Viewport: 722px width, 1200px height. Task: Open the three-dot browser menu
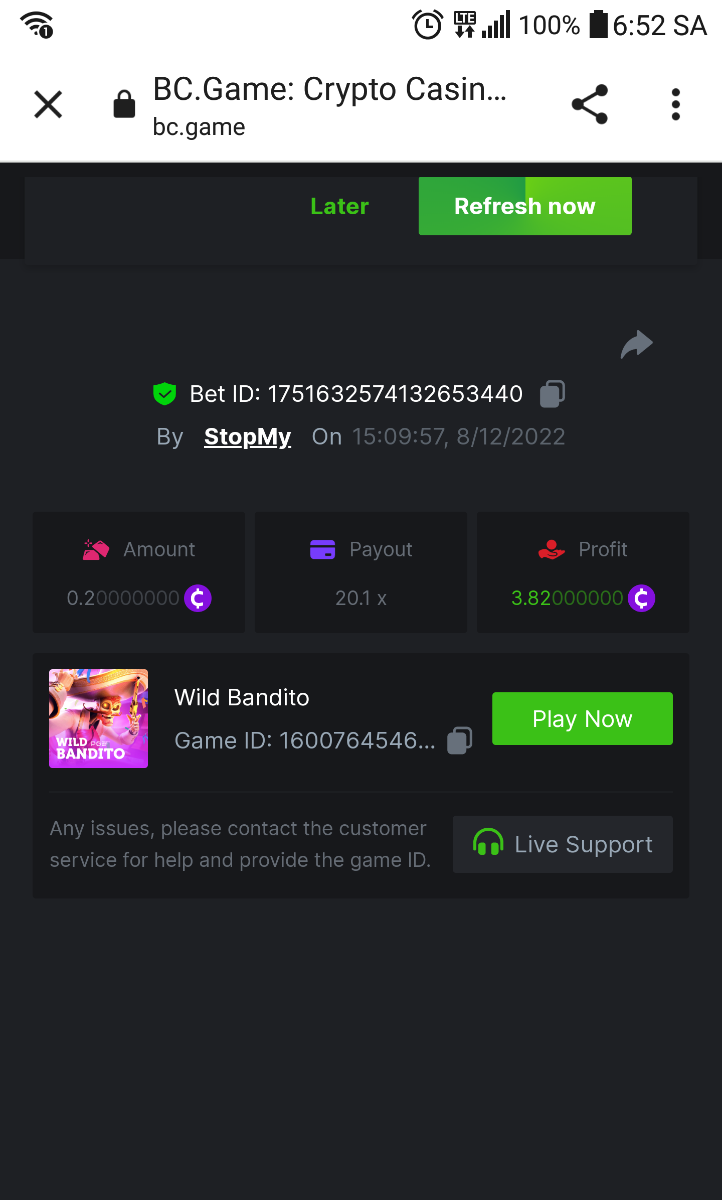[x=676, y=104]
